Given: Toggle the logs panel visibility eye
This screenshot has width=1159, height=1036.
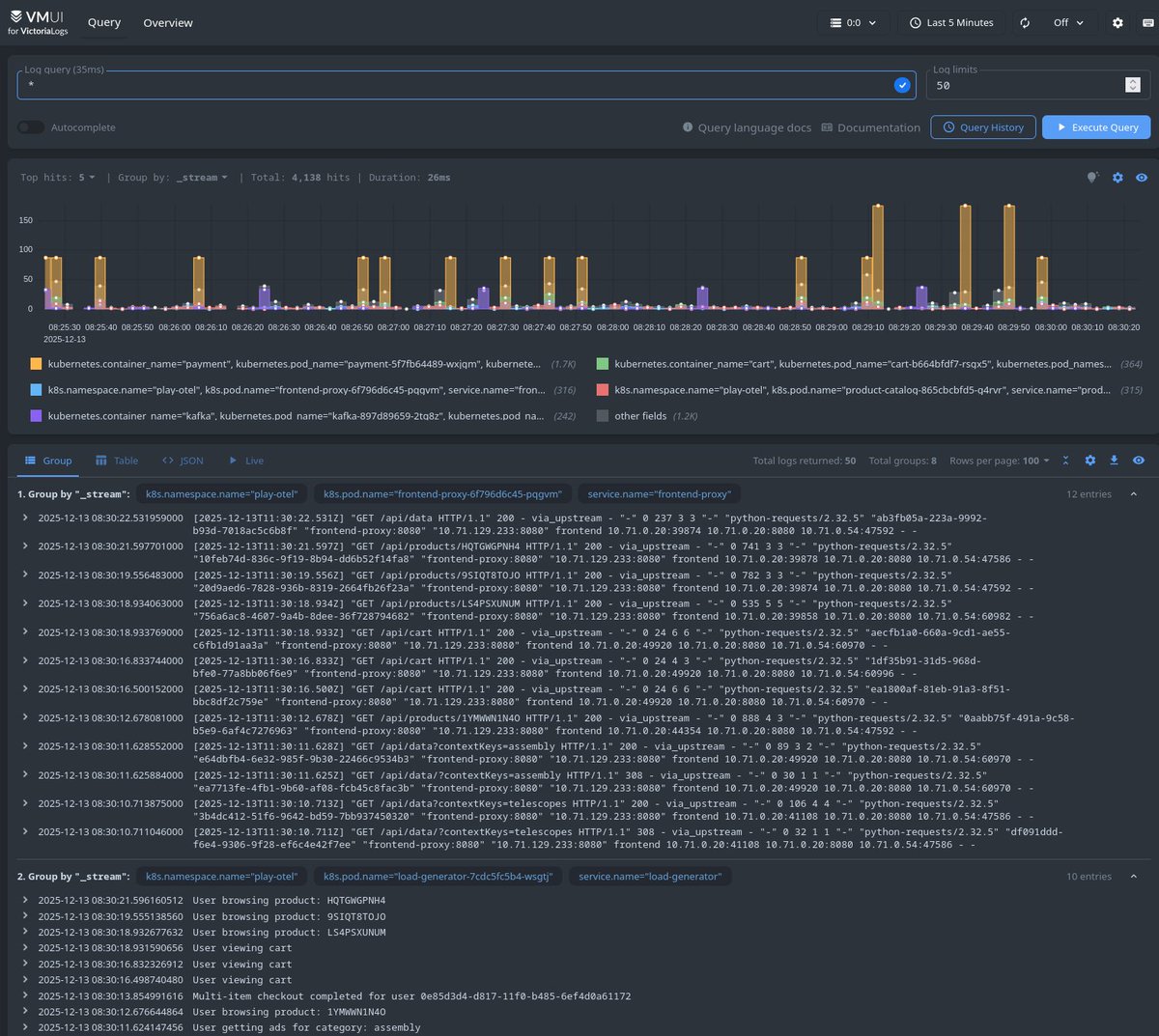Looking at the screenshot, I should click(1139, 461).
